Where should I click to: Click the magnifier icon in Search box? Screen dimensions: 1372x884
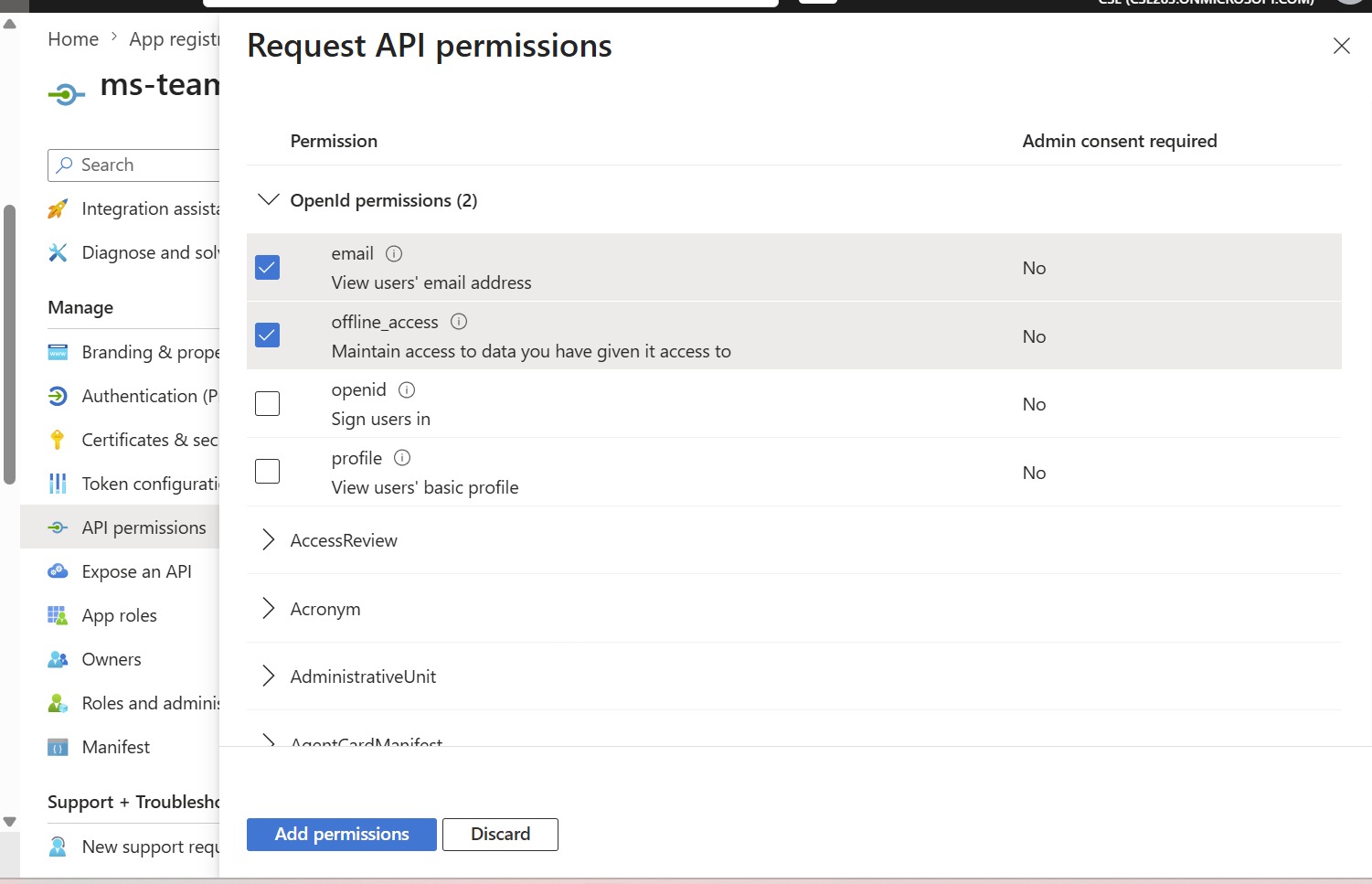pos(65,165)
